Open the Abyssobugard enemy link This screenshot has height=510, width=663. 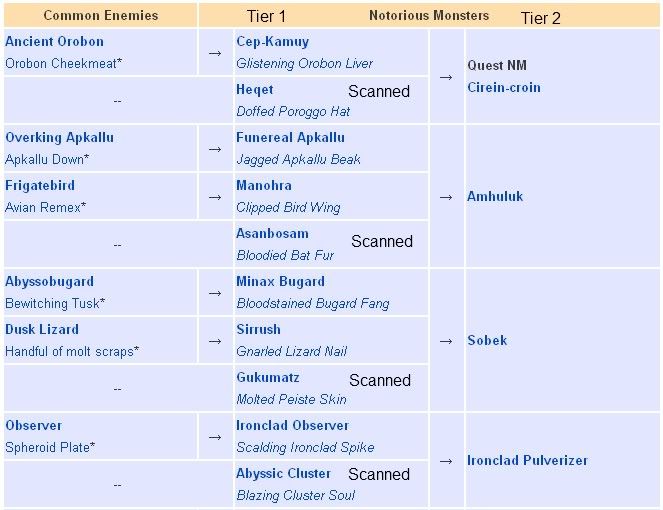[49, 282]
